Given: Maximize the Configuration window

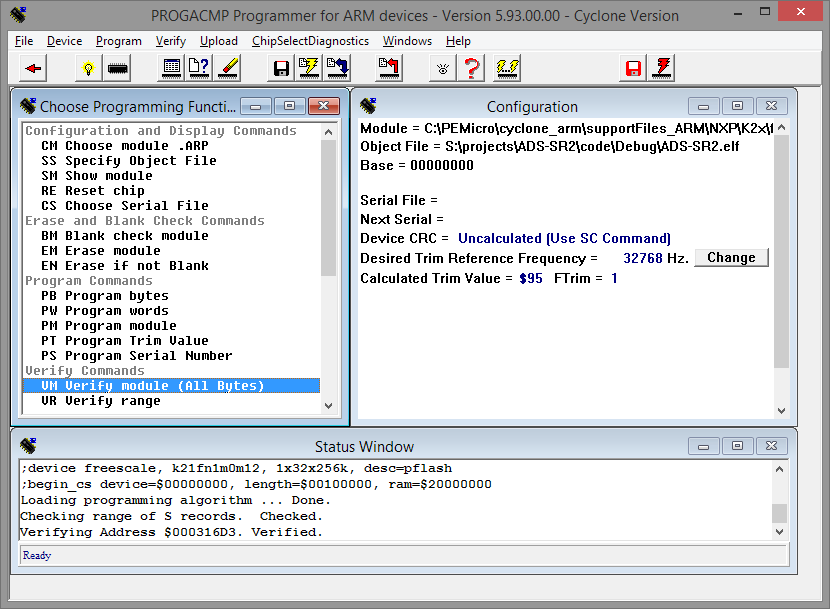Looking at the screenshot, I should coord(737,106).
